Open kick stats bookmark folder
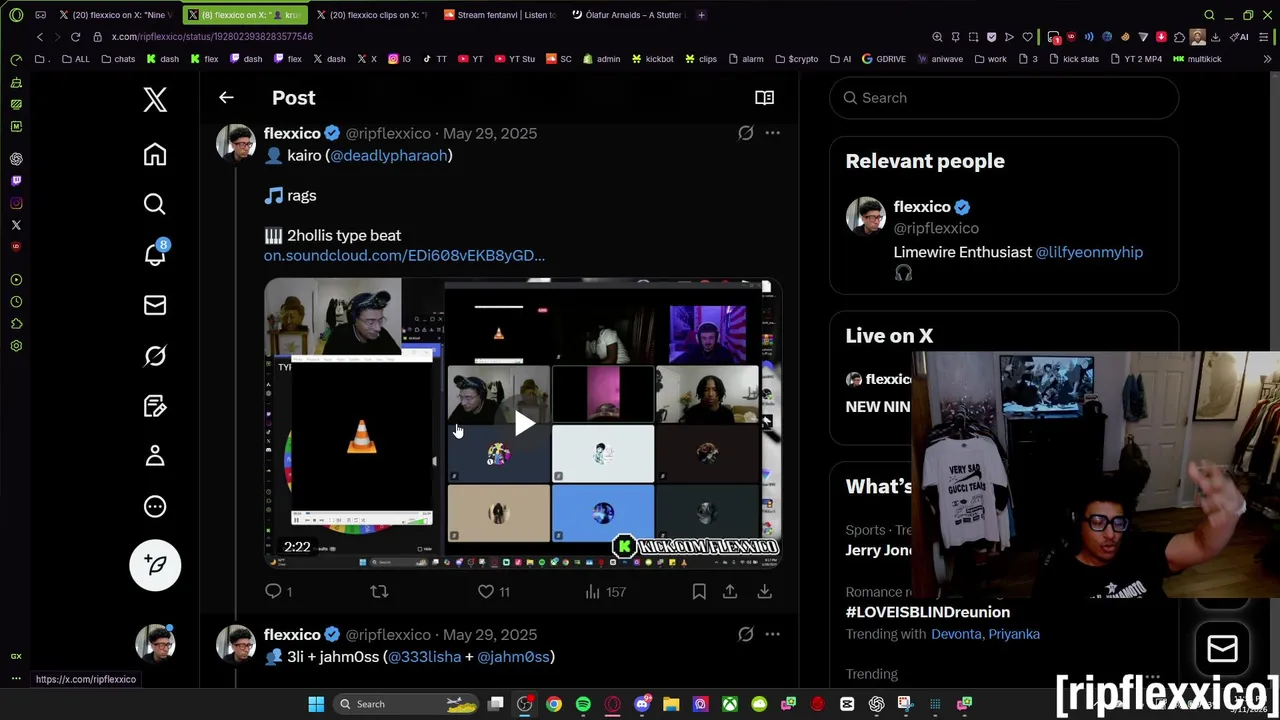The height and width of the screenshot is (720, 1280). [x=1073, y=59]
